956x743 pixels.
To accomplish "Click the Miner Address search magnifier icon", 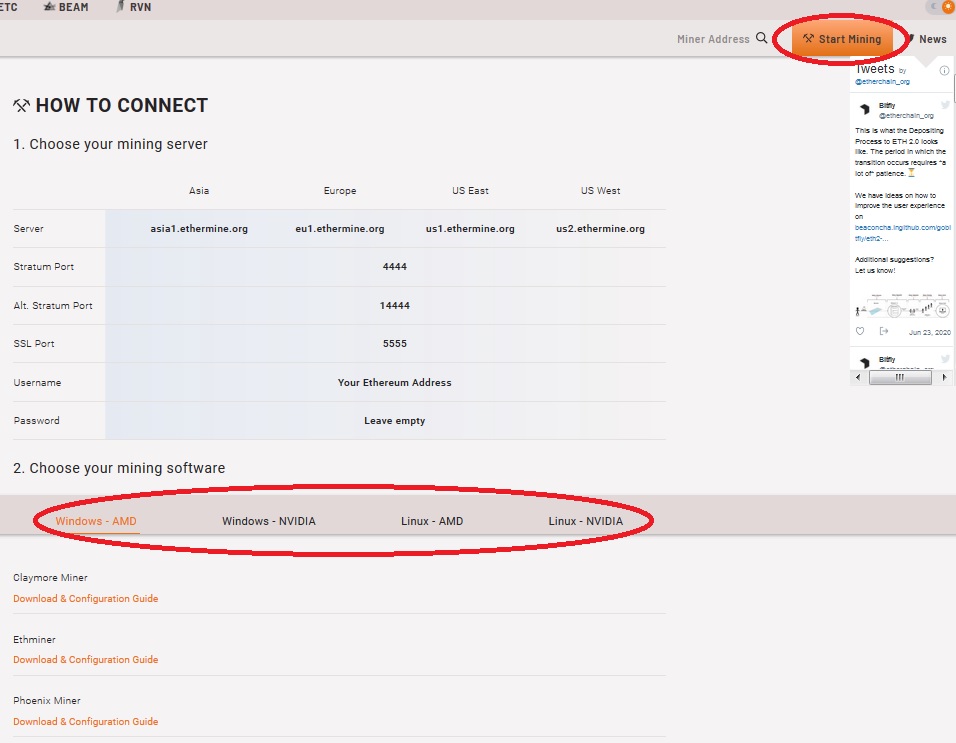I will tap(762, 39).
